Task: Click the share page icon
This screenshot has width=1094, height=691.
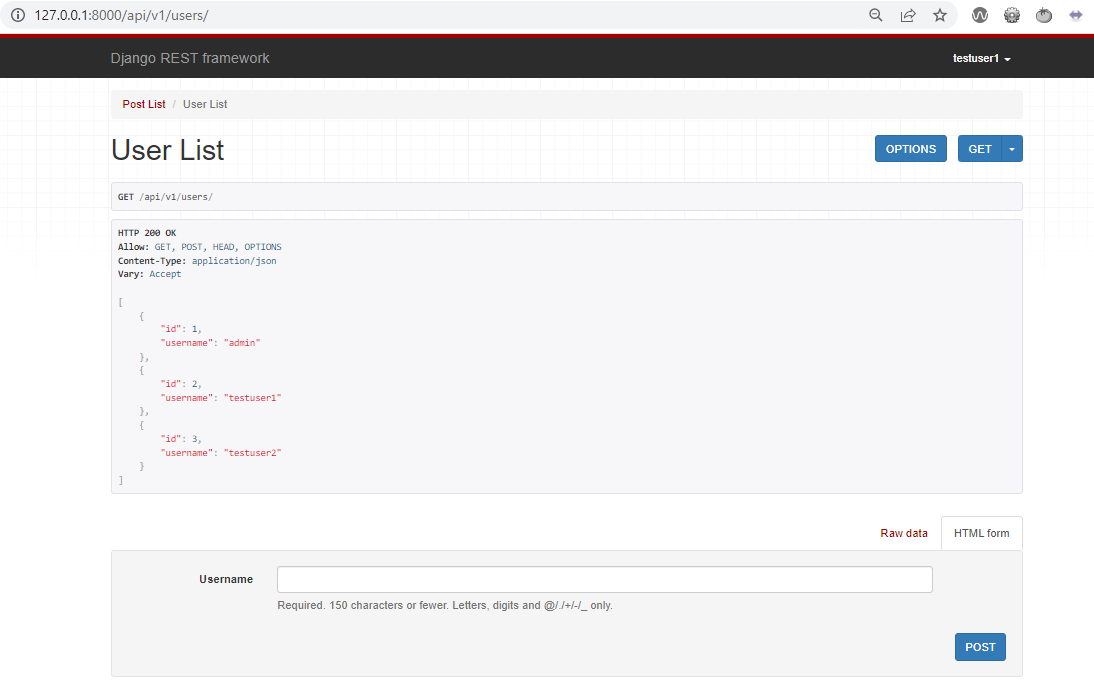Action: [908, 15]
